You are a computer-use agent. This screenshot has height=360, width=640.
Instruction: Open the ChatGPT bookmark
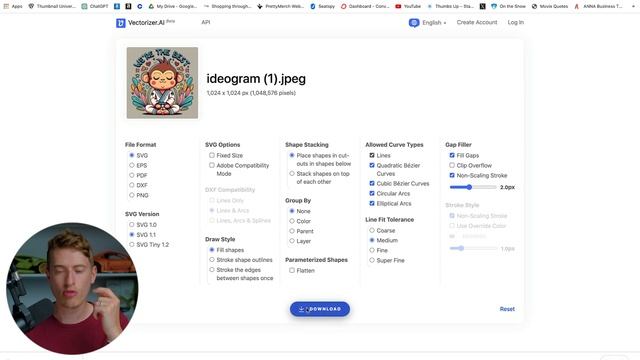[x=95, y=6]
